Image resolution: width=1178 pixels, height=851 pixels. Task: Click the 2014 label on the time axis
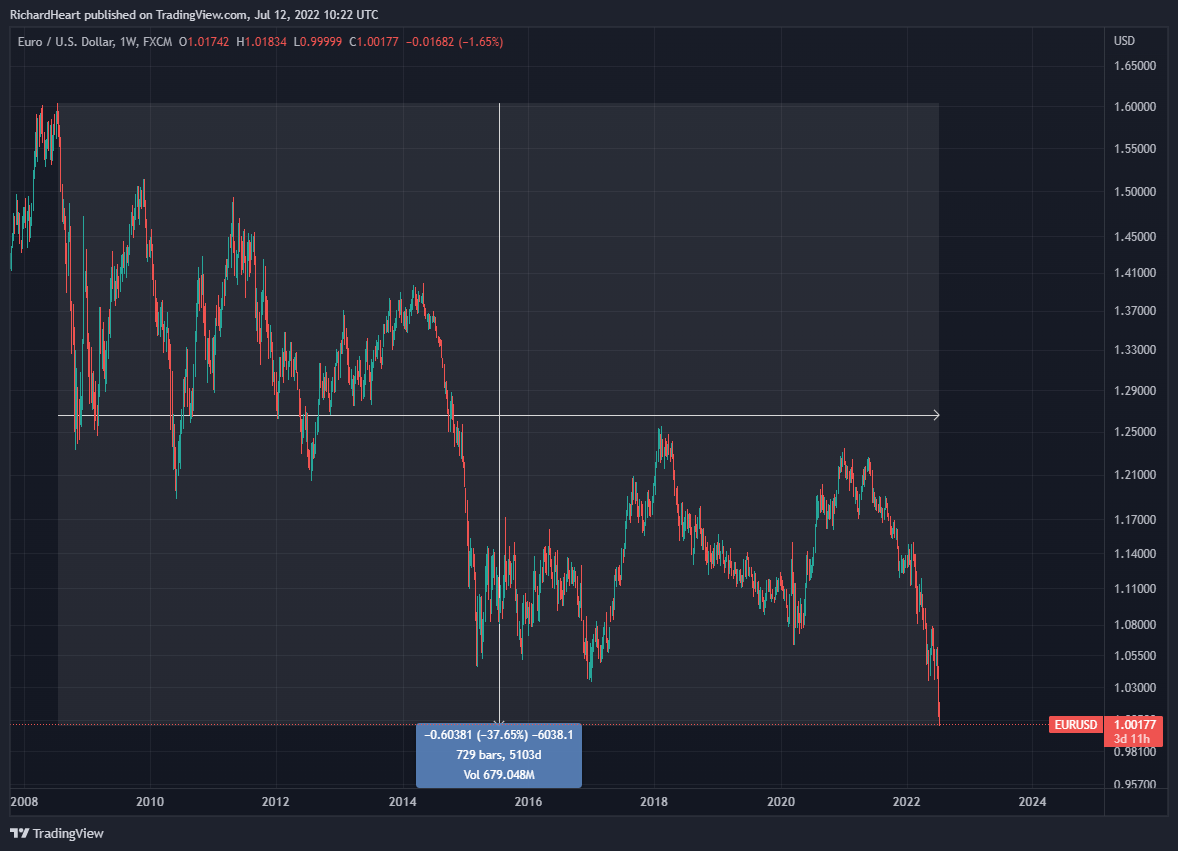pos(403,801)
